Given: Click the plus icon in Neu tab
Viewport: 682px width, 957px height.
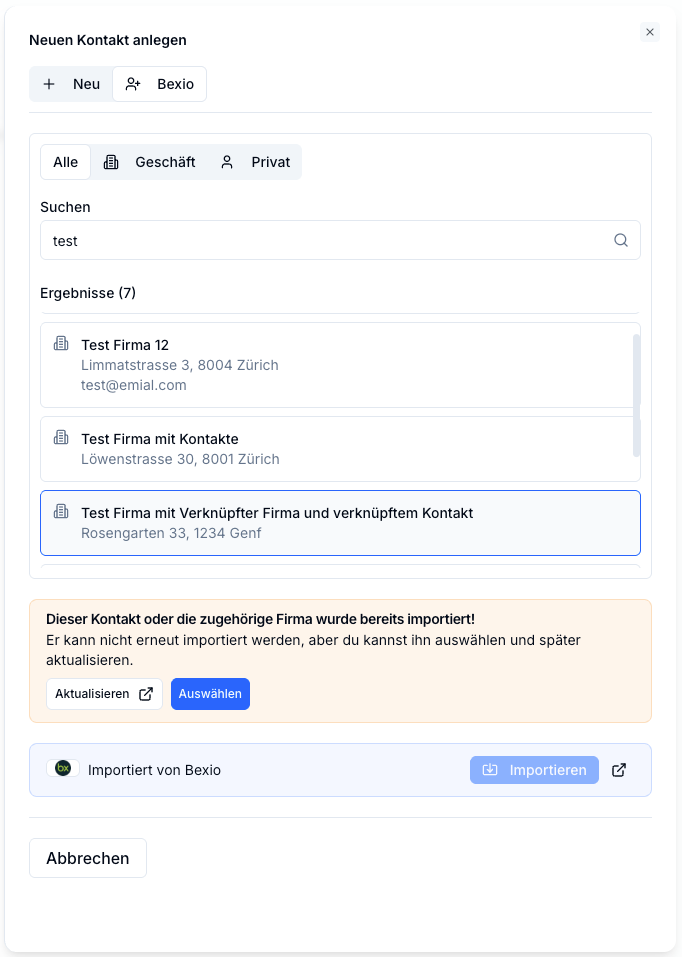Looking at the screenshot, I should point(49,84).
